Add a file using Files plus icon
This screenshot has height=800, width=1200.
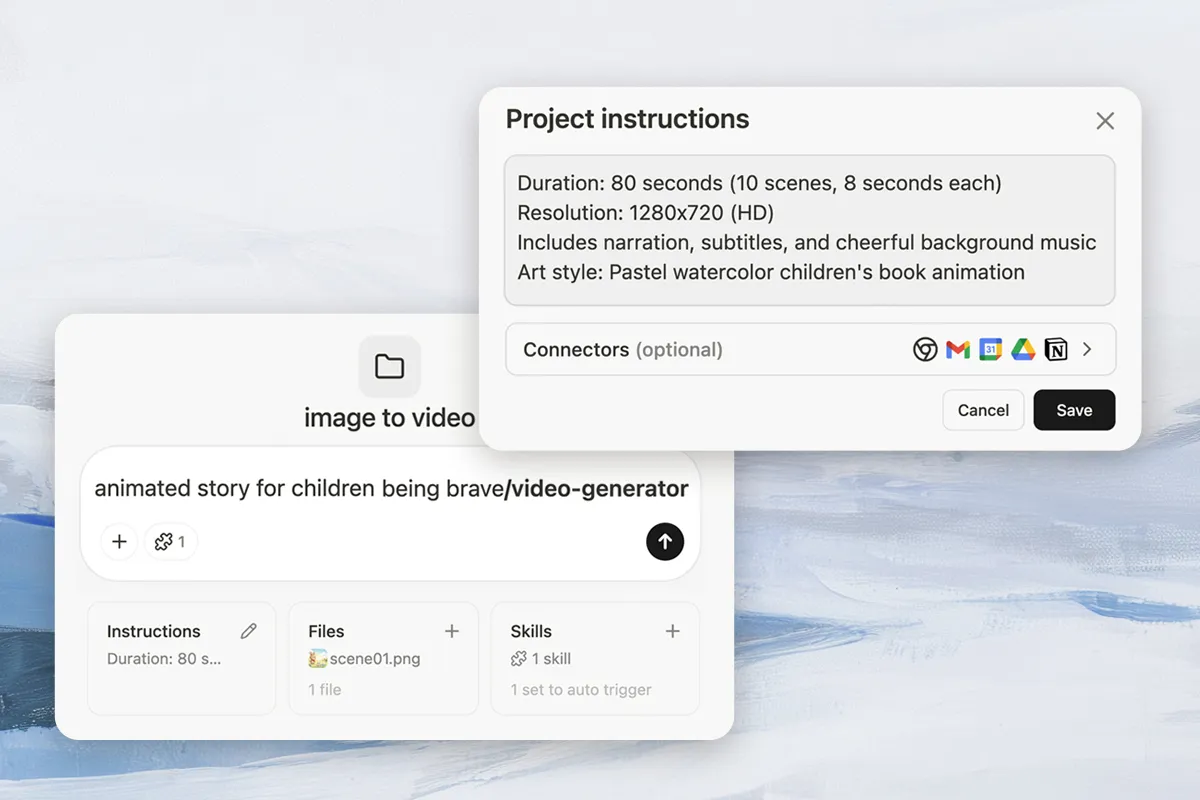452,631
